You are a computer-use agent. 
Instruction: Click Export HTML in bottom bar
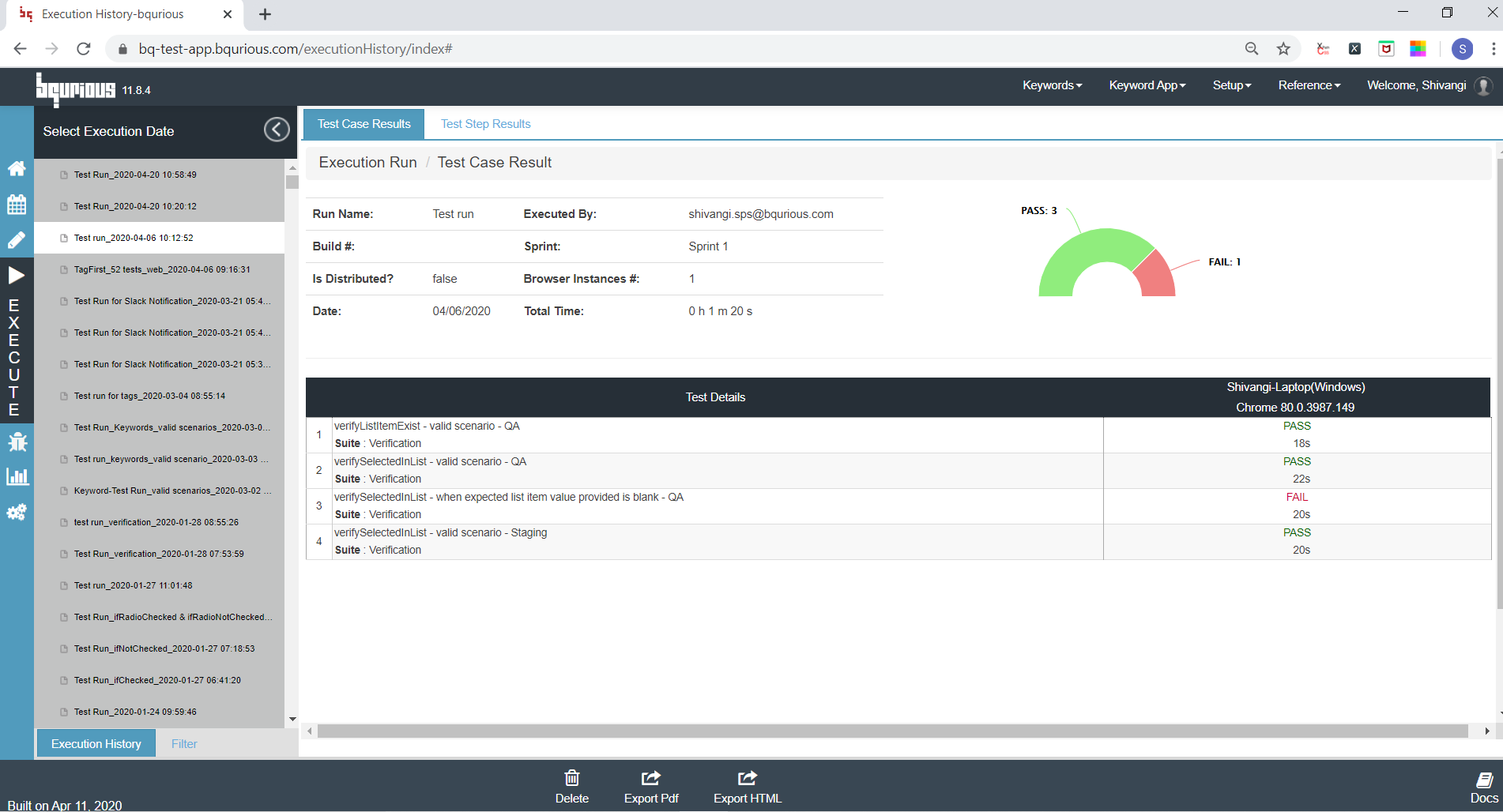(748, 787)
